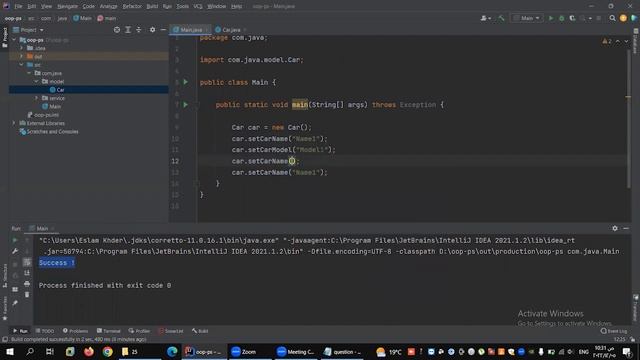This screenshot has height=360, width=640.
Task: Collapse all in Project panel
Action: 139,30
